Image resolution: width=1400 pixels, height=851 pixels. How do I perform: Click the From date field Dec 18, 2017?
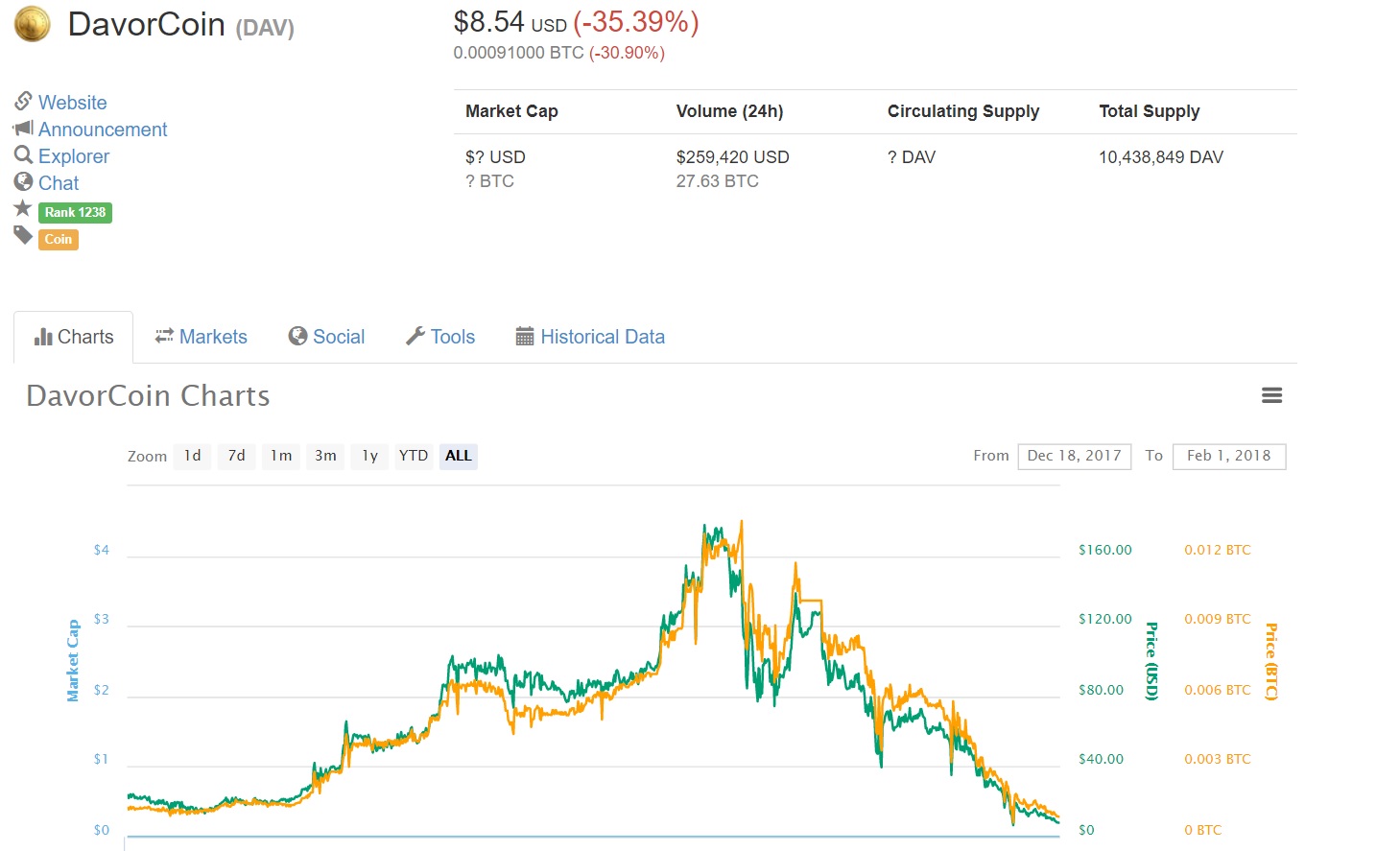click(1075, 456)
